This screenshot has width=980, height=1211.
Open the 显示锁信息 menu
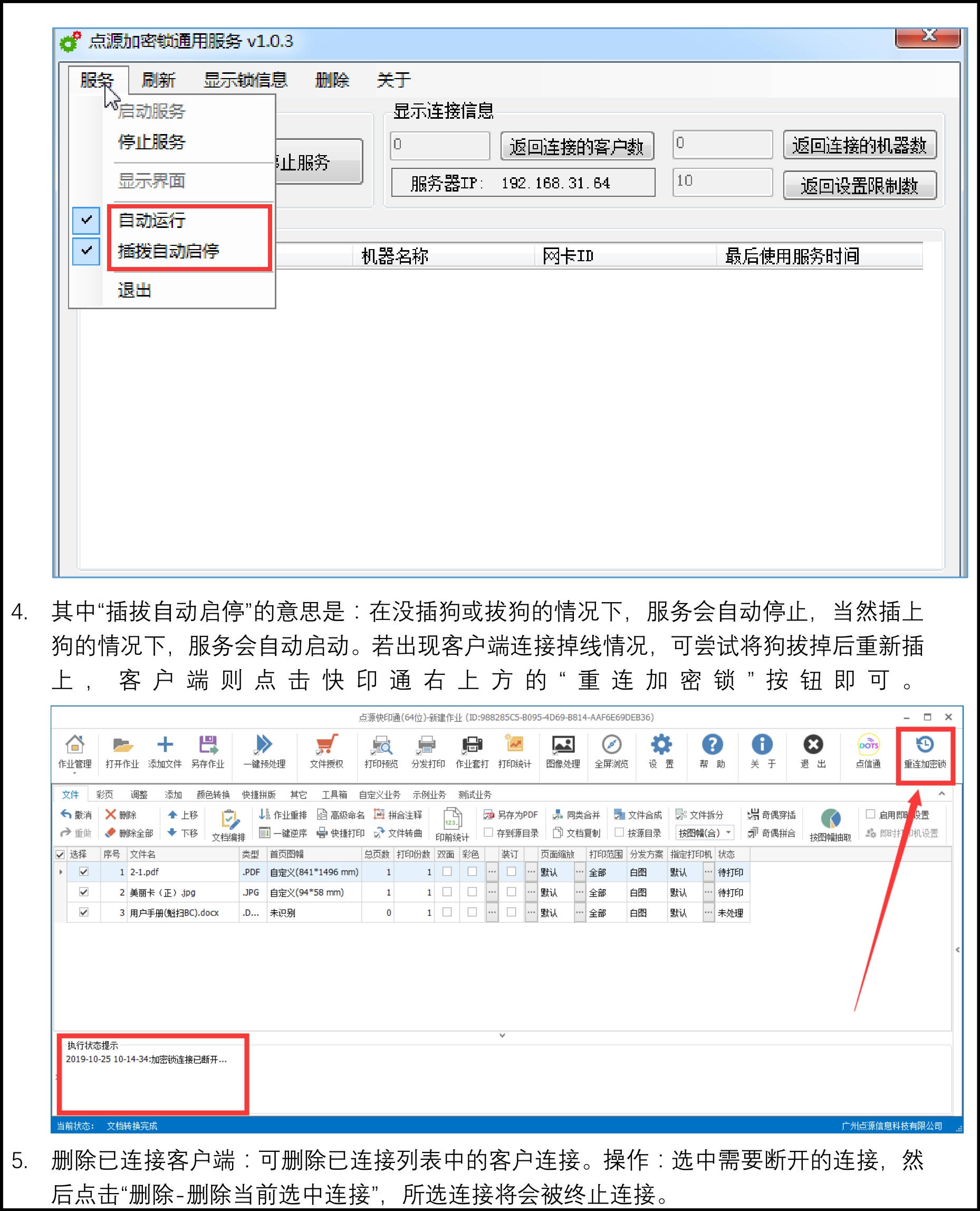click(245, 80)
